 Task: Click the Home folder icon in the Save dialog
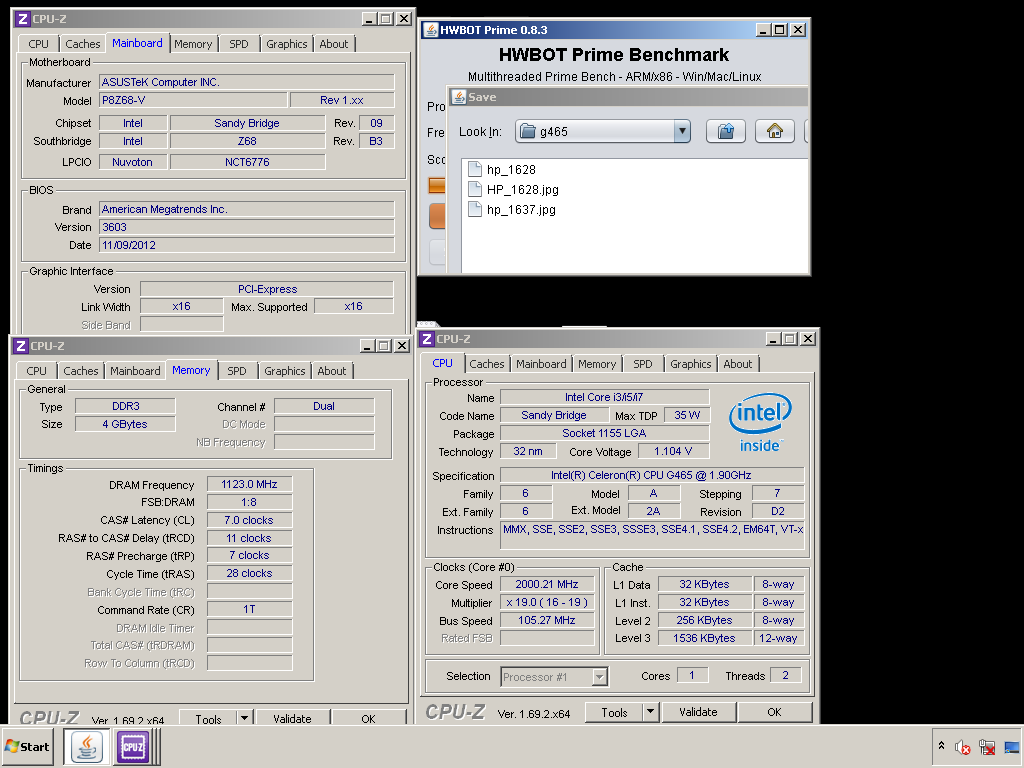pos(775,131)
